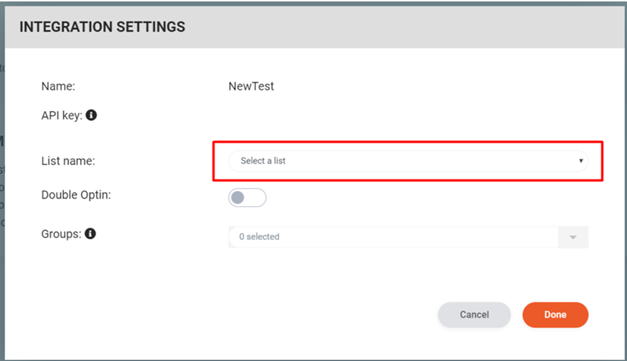Open the API key info icon
Viewport: 627px width, 361px height.
click(91, 115)
